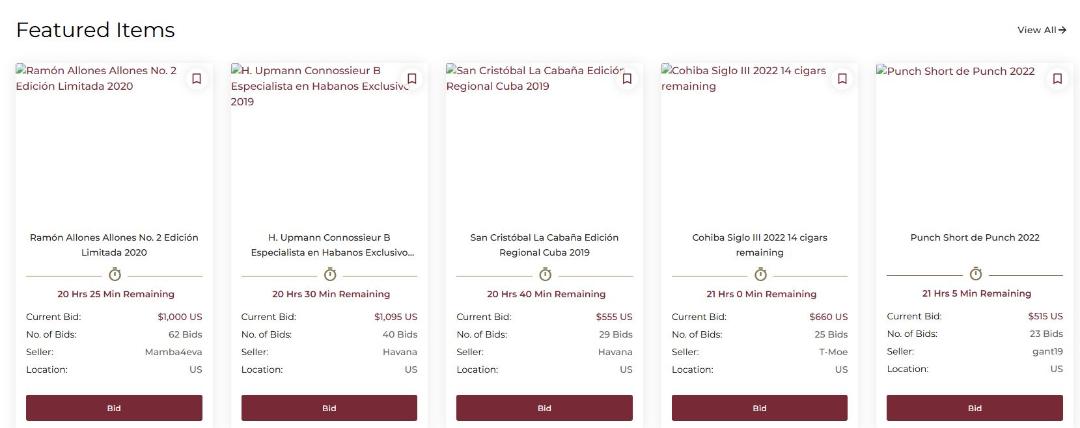
Task: Bookmark the Ramón Allones No. 2 item
Action: point(197,79)
